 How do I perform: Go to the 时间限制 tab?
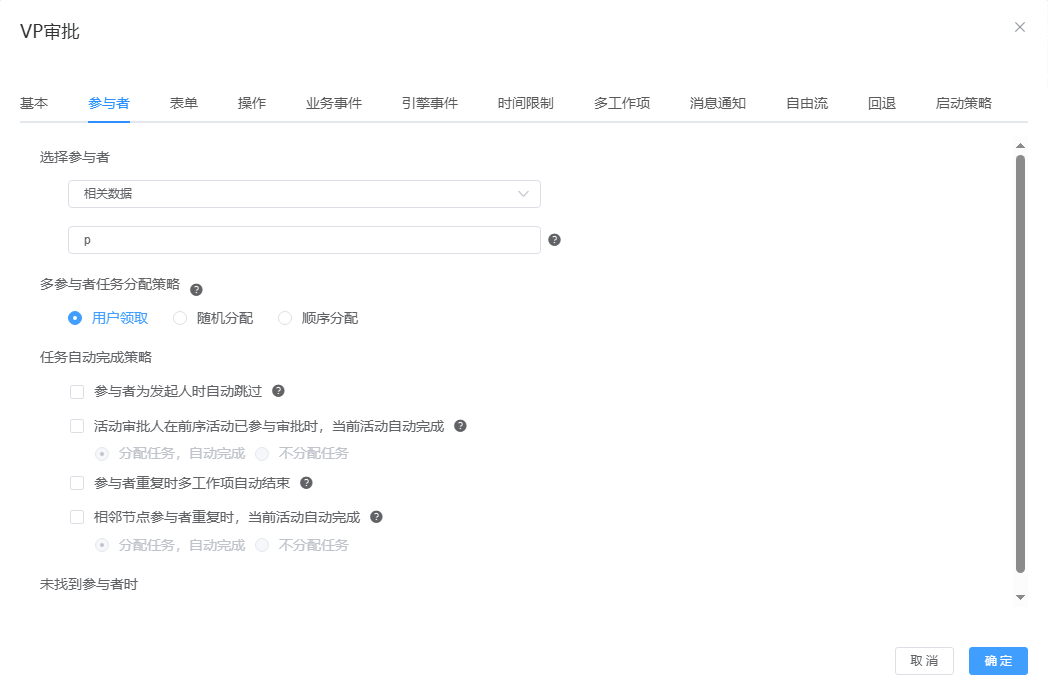(x=526, y=103)
